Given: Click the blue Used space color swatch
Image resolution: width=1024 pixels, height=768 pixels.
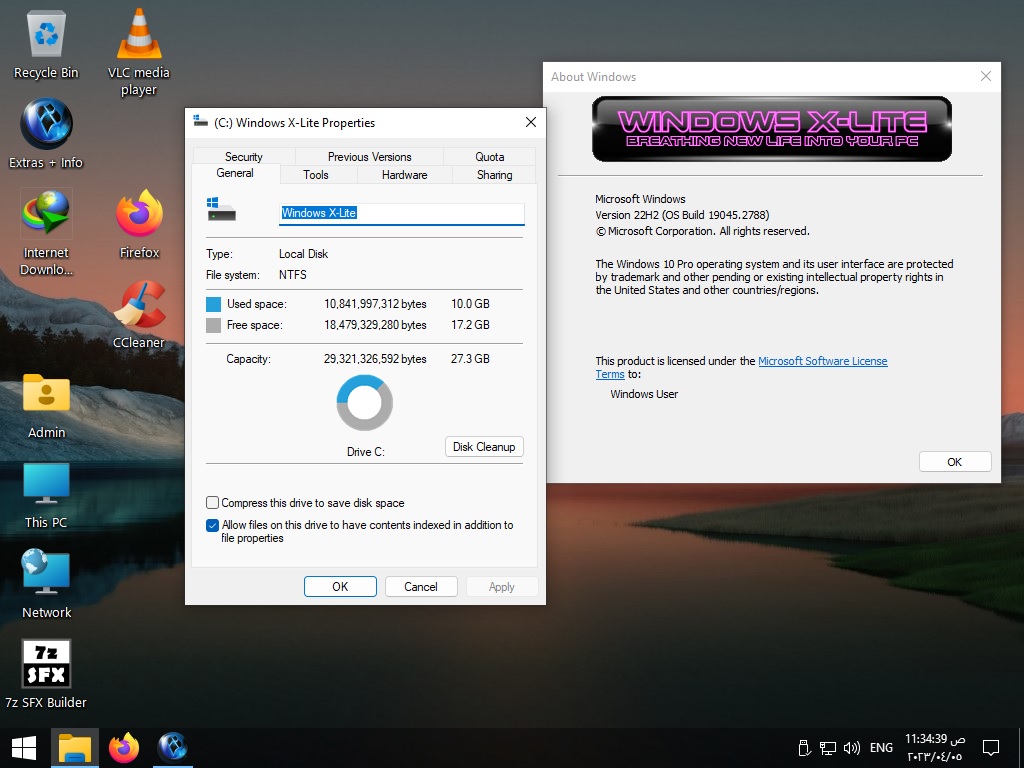Looking at the screenshot, I should tap(214, 304).
